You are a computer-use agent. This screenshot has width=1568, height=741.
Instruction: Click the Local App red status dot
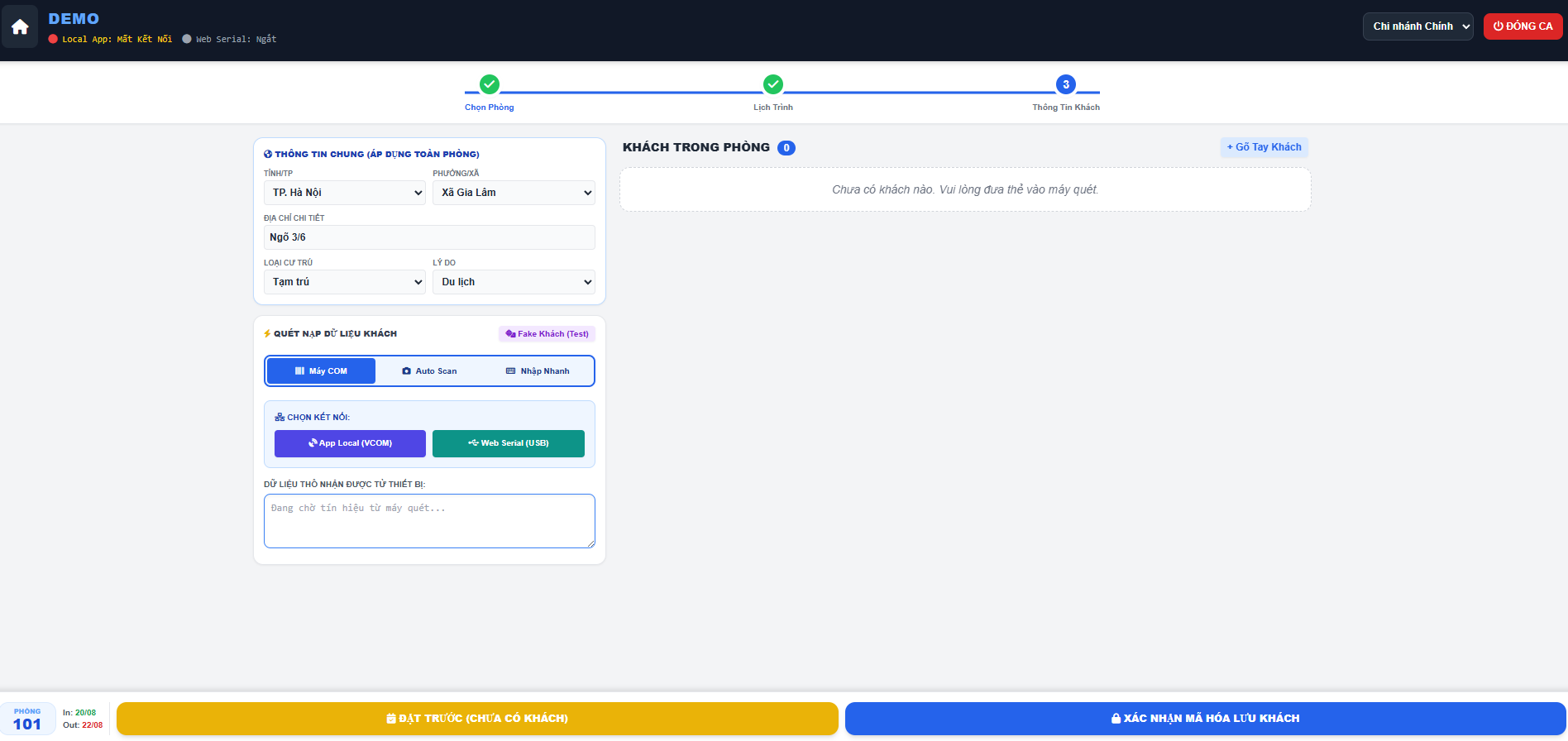tap(53, 39)
